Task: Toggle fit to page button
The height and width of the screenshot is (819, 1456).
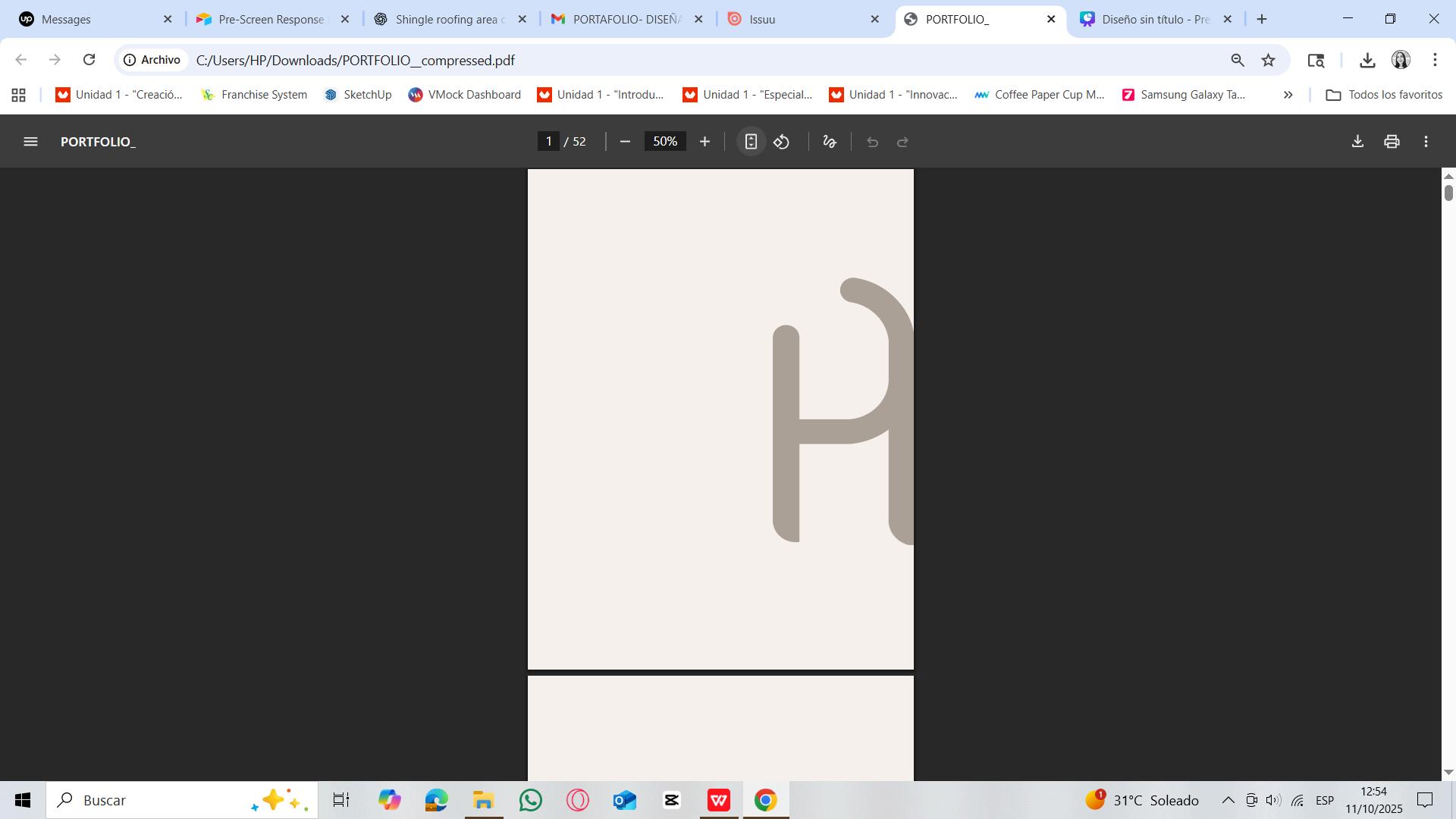Action: click(x=751, y=142)
